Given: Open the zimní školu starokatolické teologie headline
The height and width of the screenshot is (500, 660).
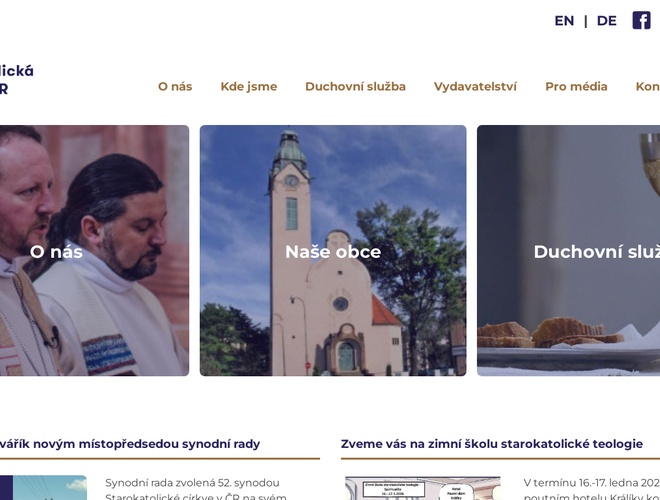Looking at the screenshot, I should [492, 444].
